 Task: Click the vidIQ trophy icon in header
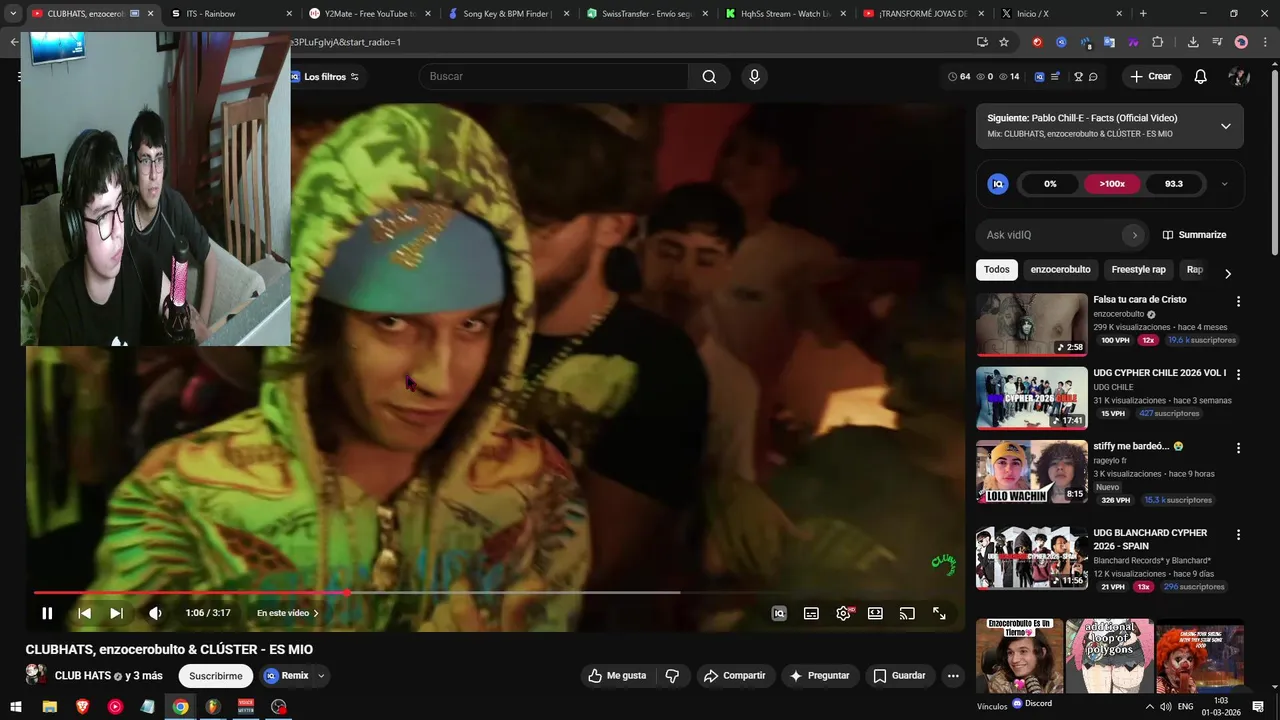coord(1078,77)
